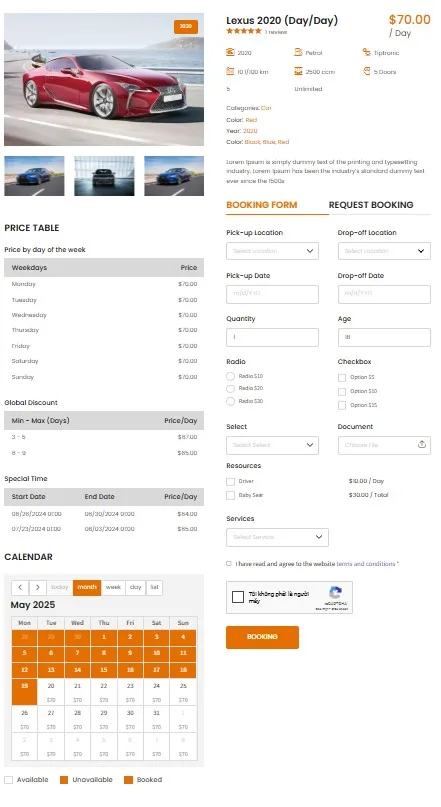Click the orange Booking button
The image size is (441, 807).
coord(262,637)
